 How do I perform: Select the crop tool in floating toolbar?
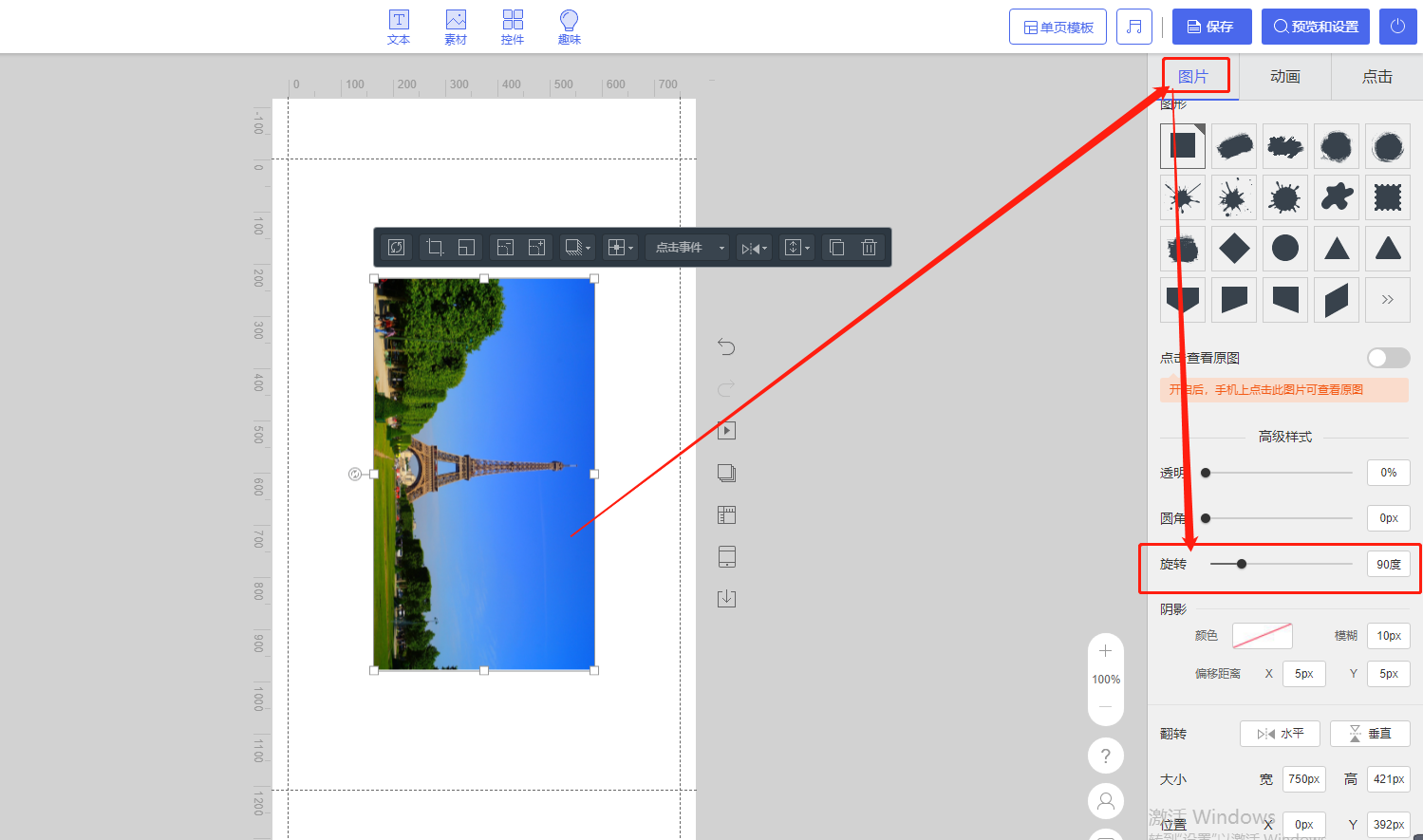(x=435, y=248)
